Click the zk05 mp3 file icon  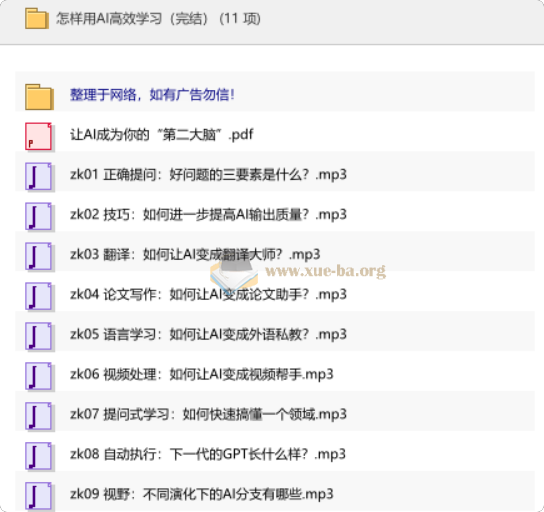point(38,336)
